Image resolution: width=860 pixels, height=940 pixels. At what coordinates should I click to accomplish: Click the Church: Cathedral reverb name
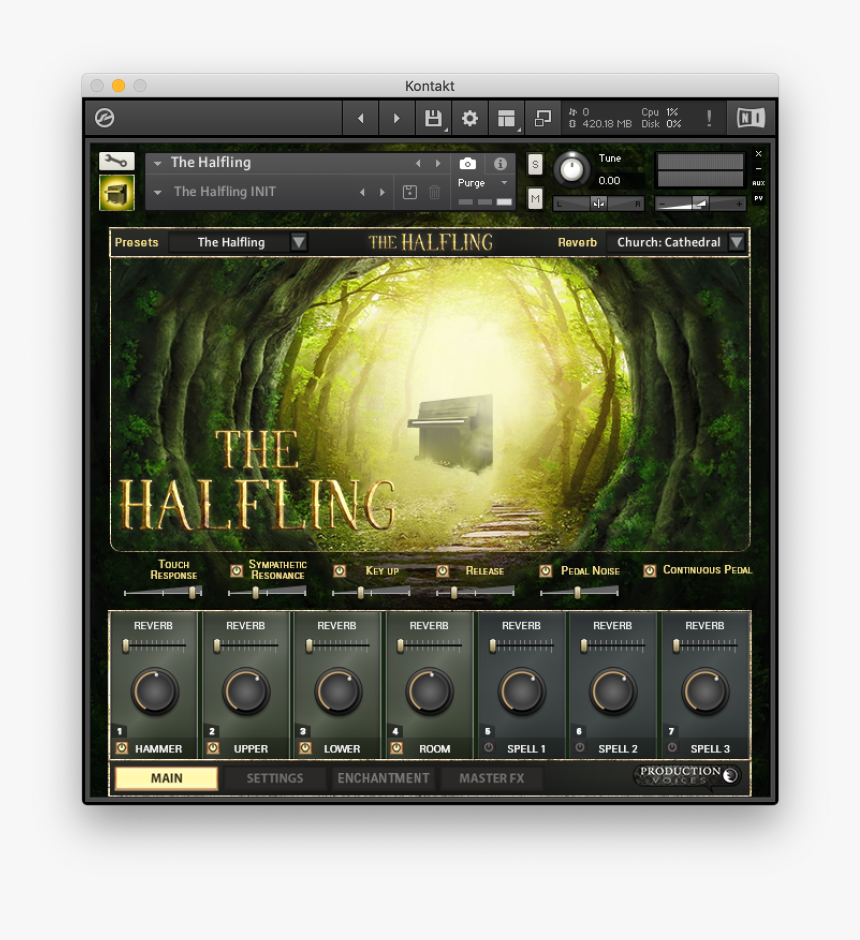pyautogui.click(x=669, y=242)
